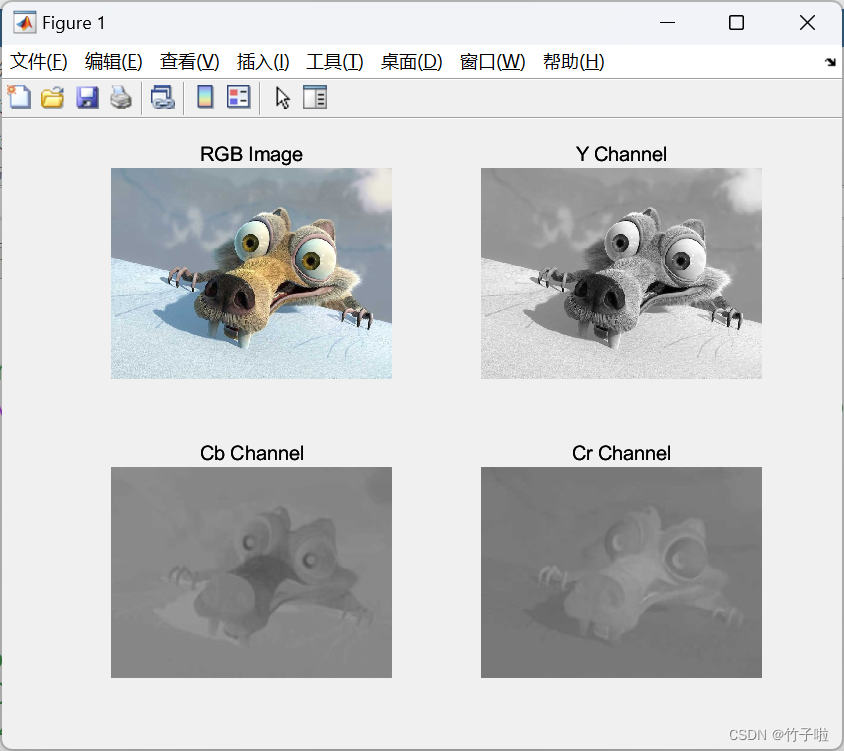The width and height of the screenshot is (844, 751).
Task: Insert a legend using the legend icon
Action: coord(237,97)
